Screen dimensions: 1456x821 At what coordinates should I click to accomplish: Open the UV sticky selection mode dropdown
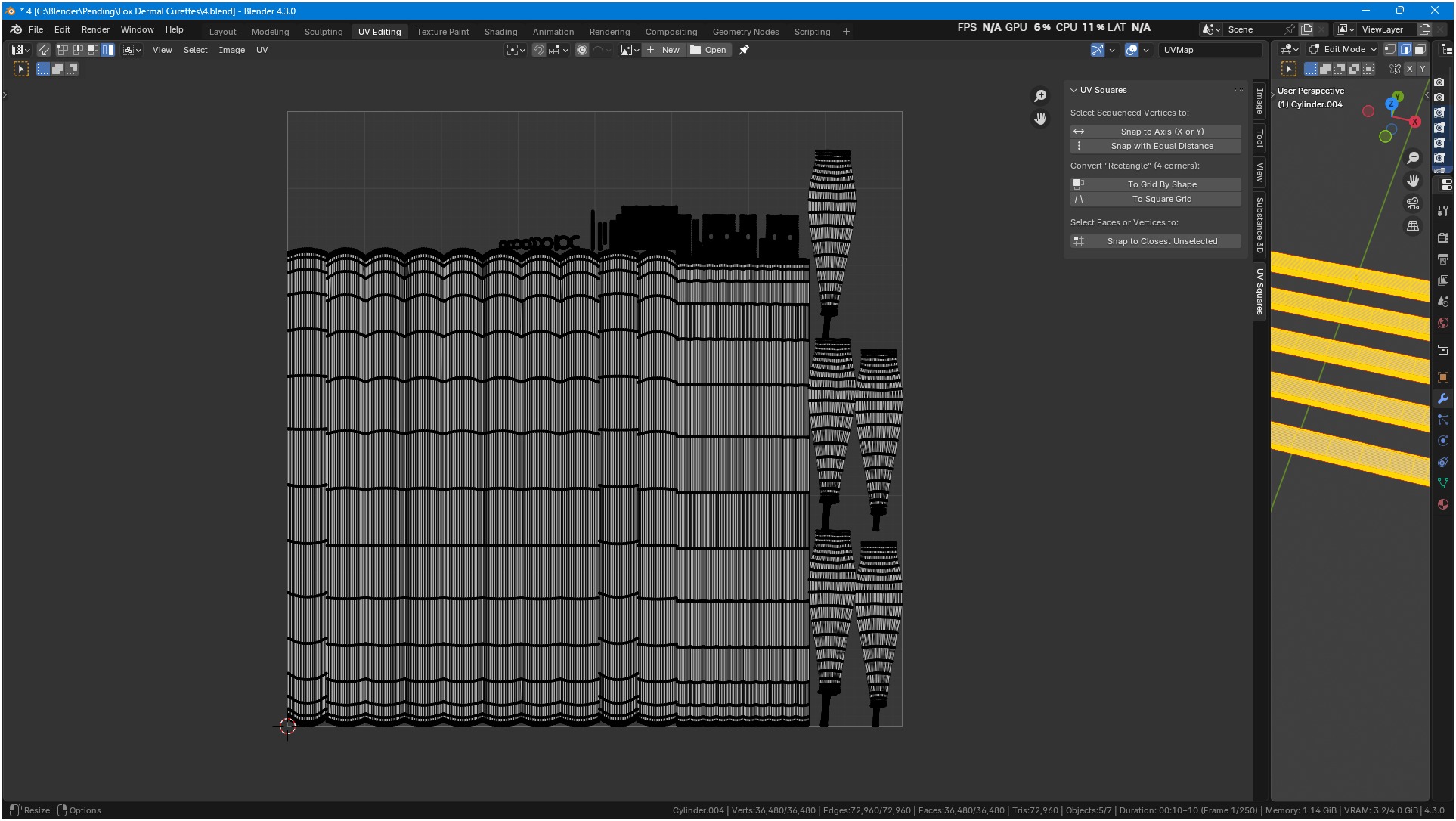pos(132,50)
